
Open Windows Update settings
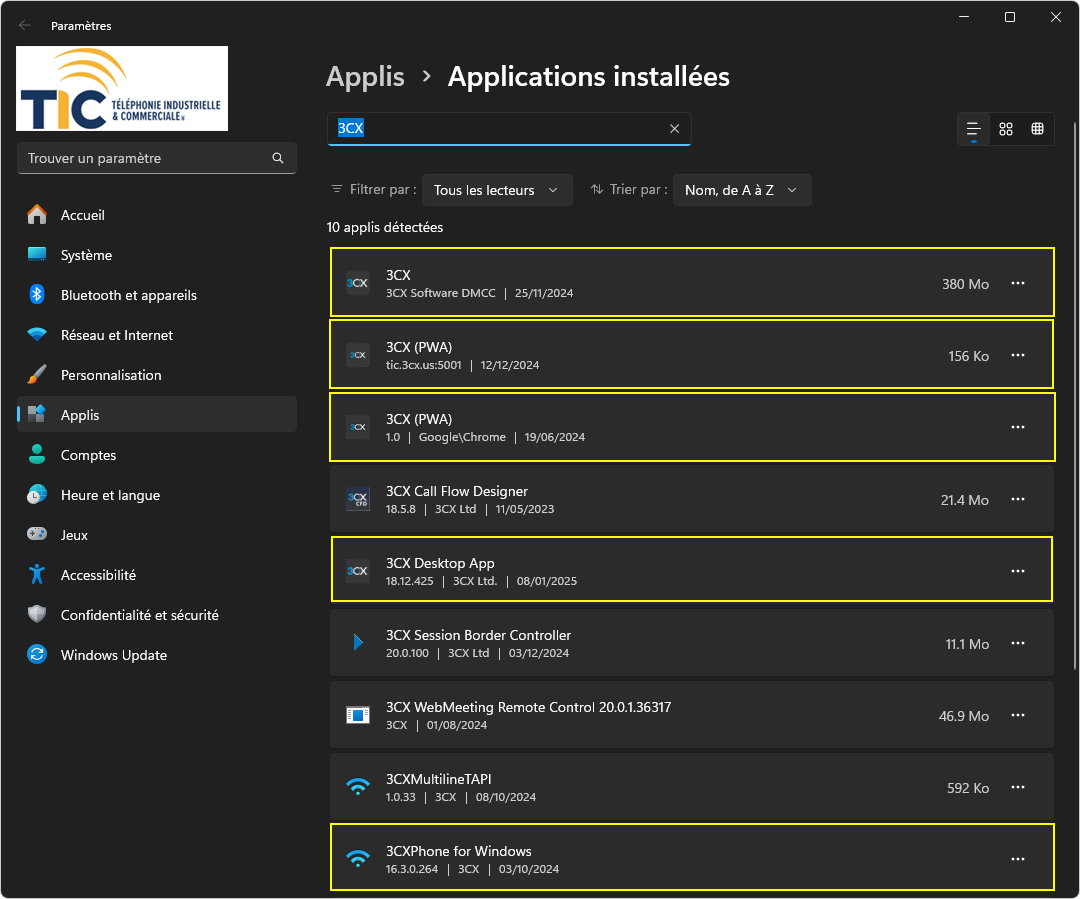156,654
